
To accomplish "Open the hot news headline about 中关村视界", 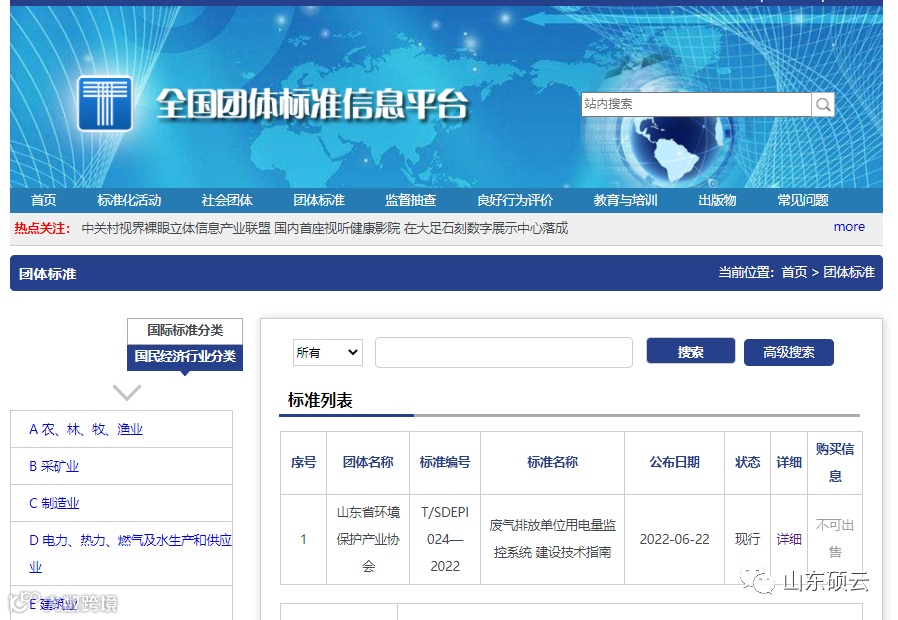I will [x=325, y=228].
